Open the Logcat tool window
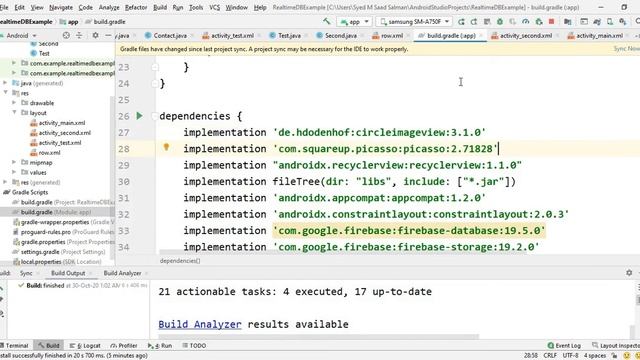640x360 pixels. coord(86,346)
